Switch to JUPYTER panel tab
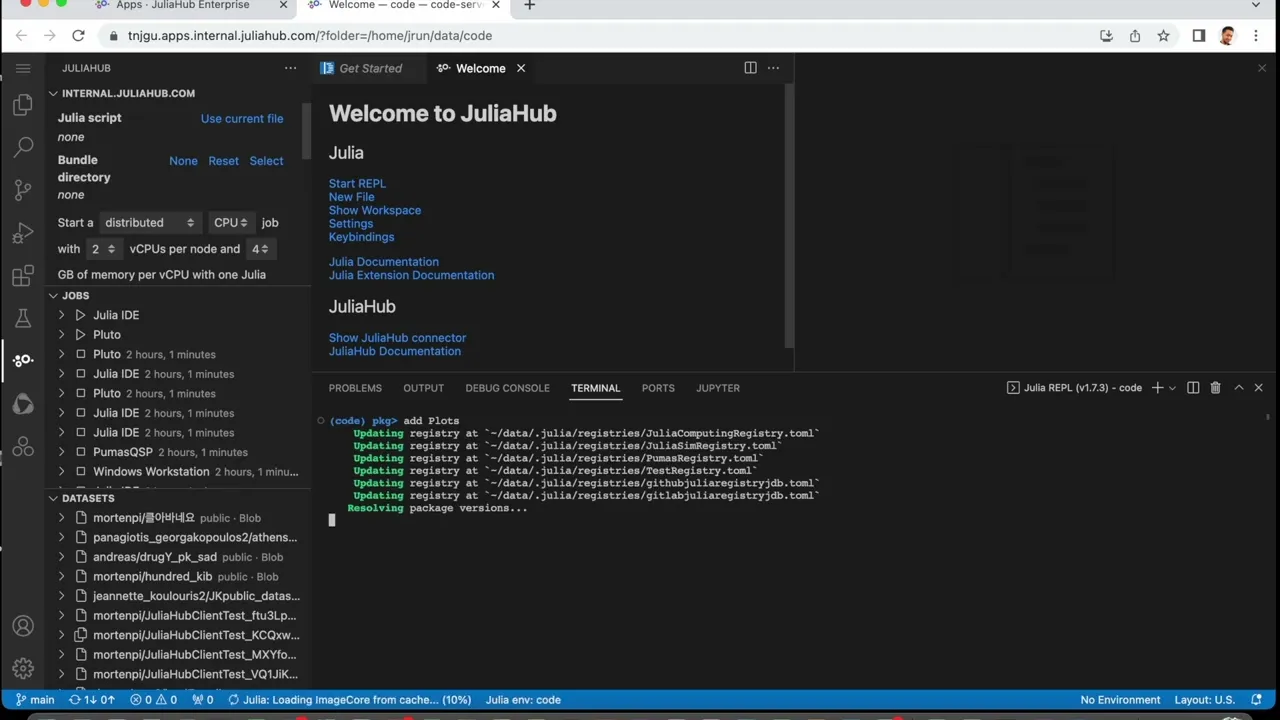Viewport: 1280px width, 720px height. 718,388
